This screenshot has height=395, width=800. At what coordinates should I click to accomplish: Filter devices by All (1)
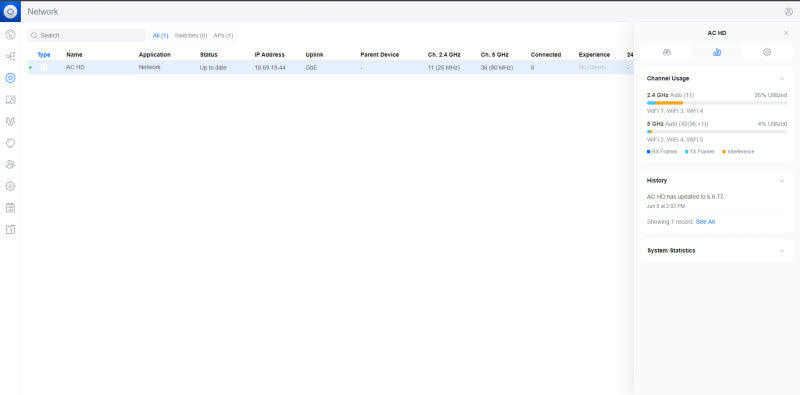(x=161, y=36)
